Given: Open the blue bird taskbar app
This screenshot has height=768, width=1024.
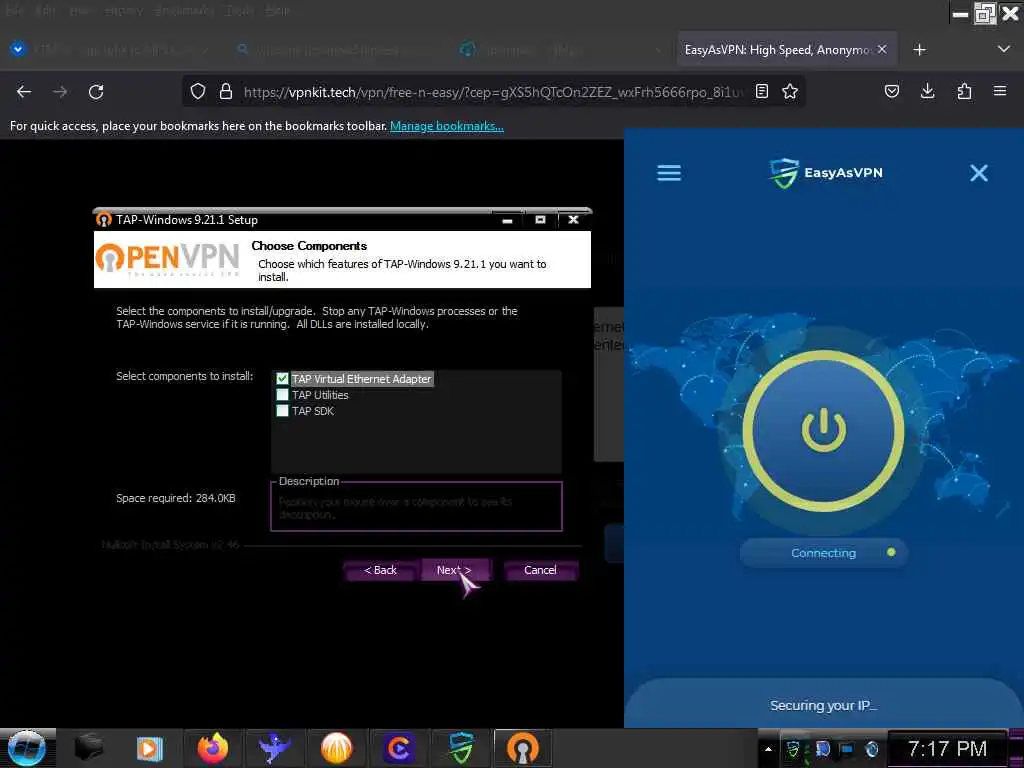Looking at the screenshot, I should point(275,748).
